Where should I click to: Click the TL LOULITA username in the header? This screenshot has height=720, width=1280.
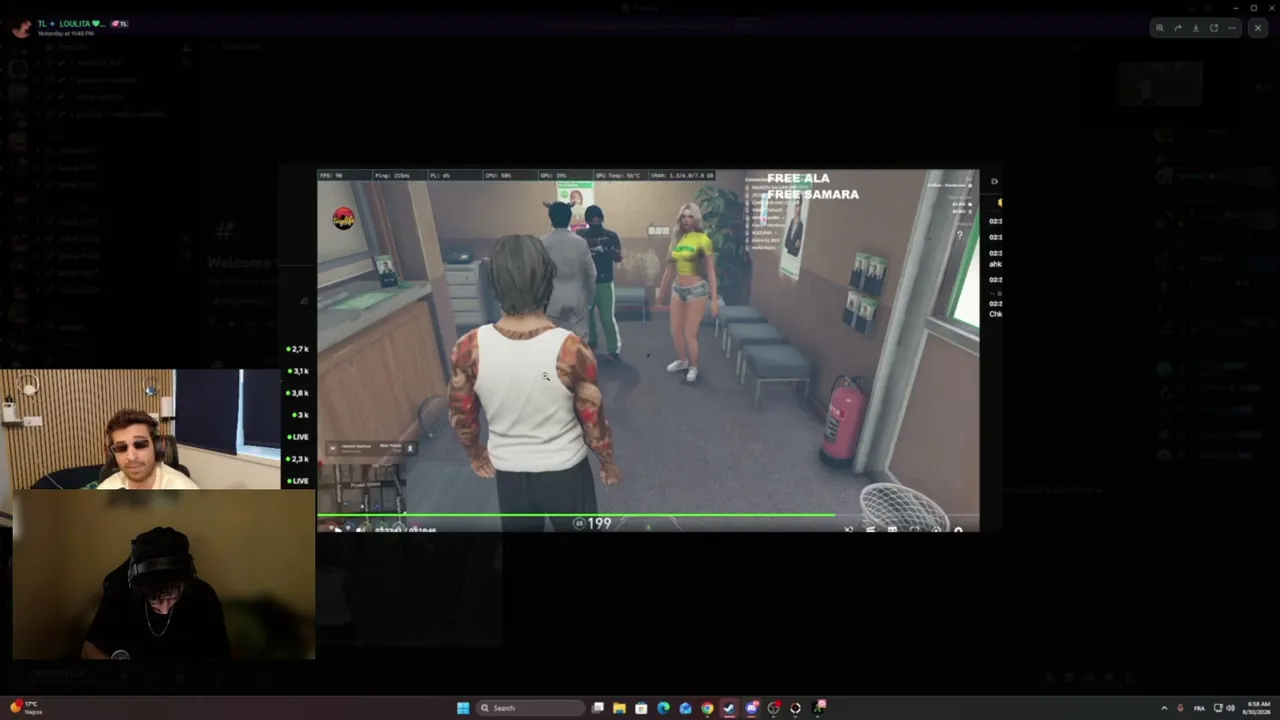pyautogui.click(x=70, y=23)
